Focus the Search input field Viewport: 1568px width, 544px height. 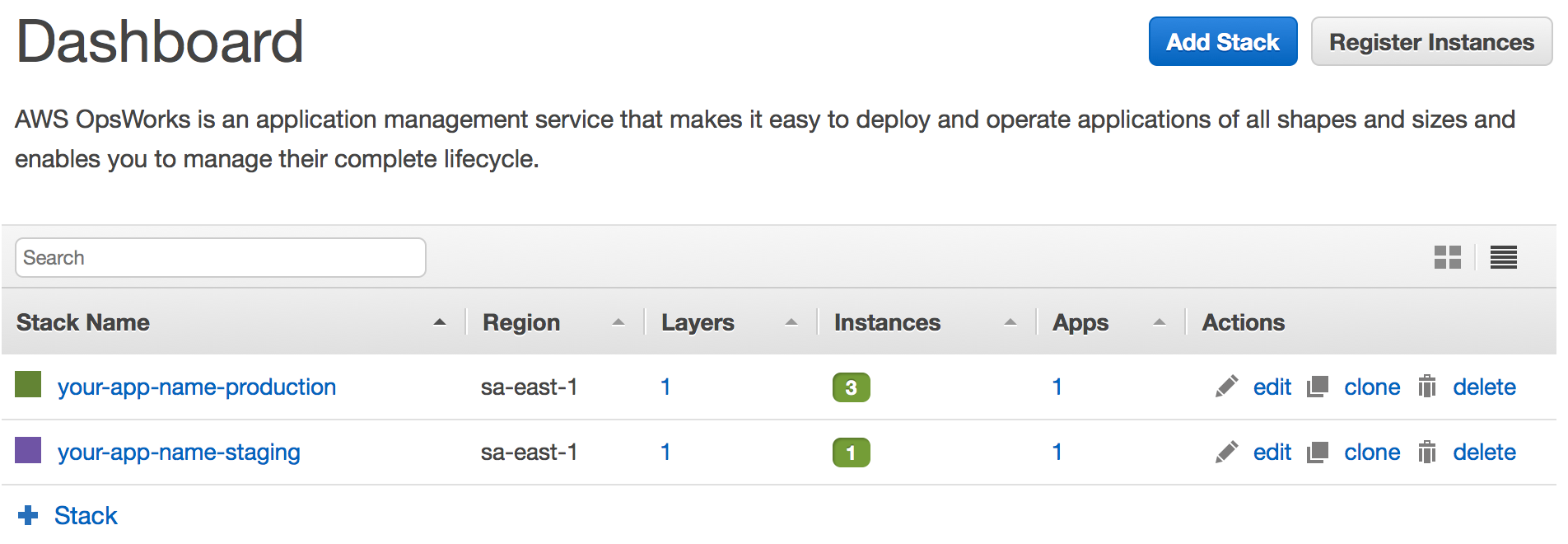pyautogui.click(x=221, y=258)
